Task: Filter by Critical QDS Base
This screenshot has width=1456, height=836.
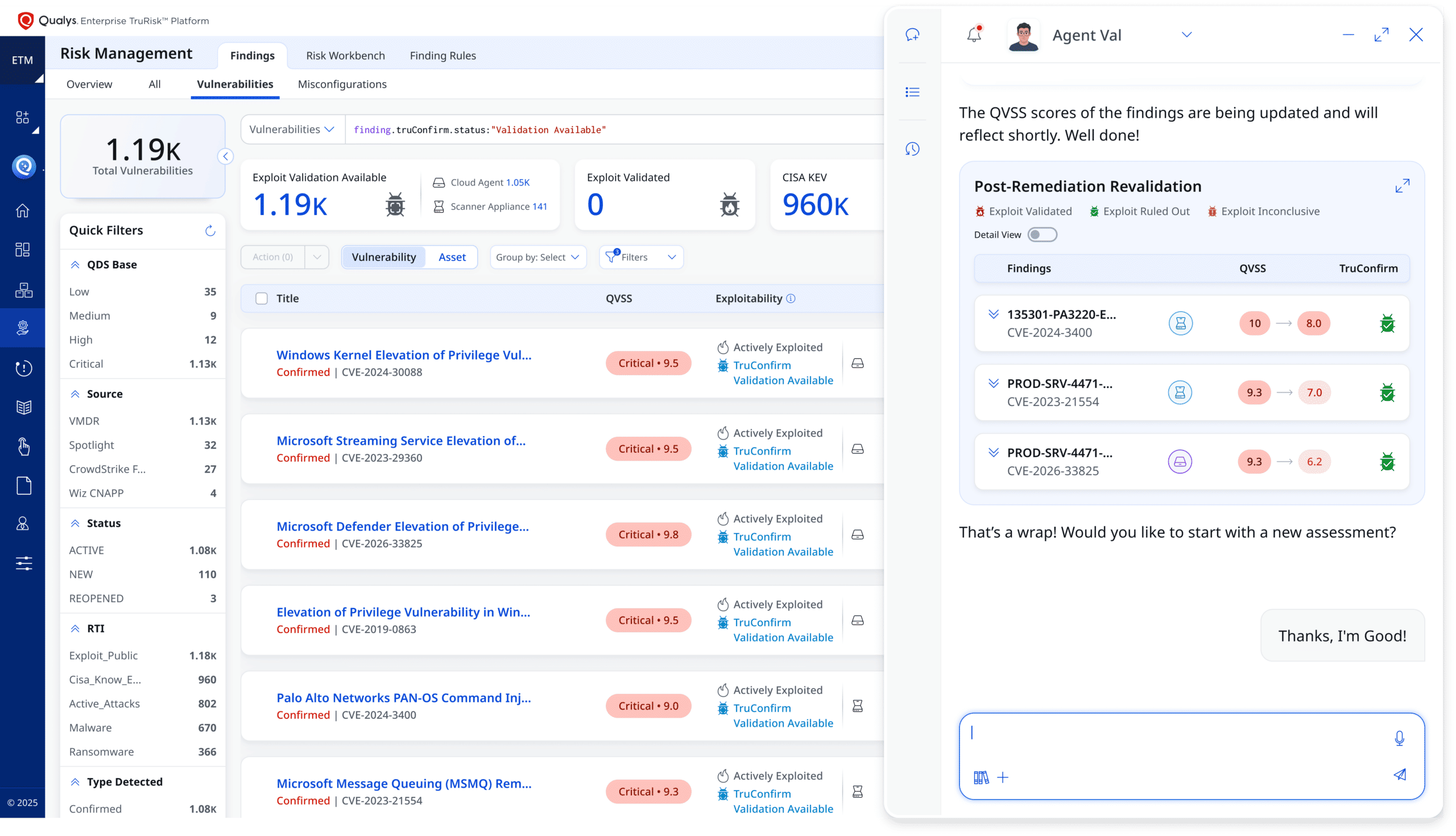Action: click(x=142, y=364)
